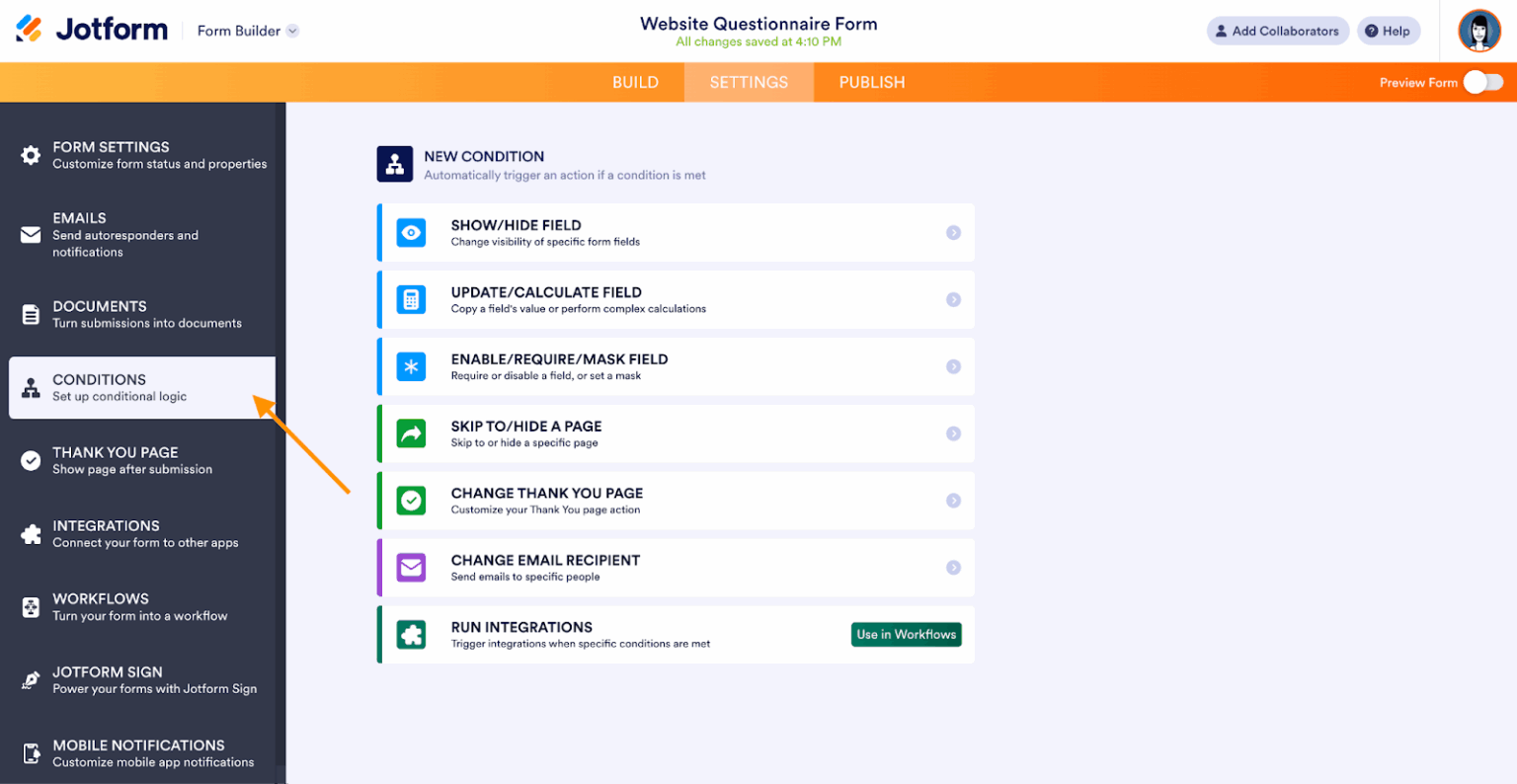The image size is (1517, 784).
Task: Expand the Form Builder dropdown arrow
Action: 292,31
